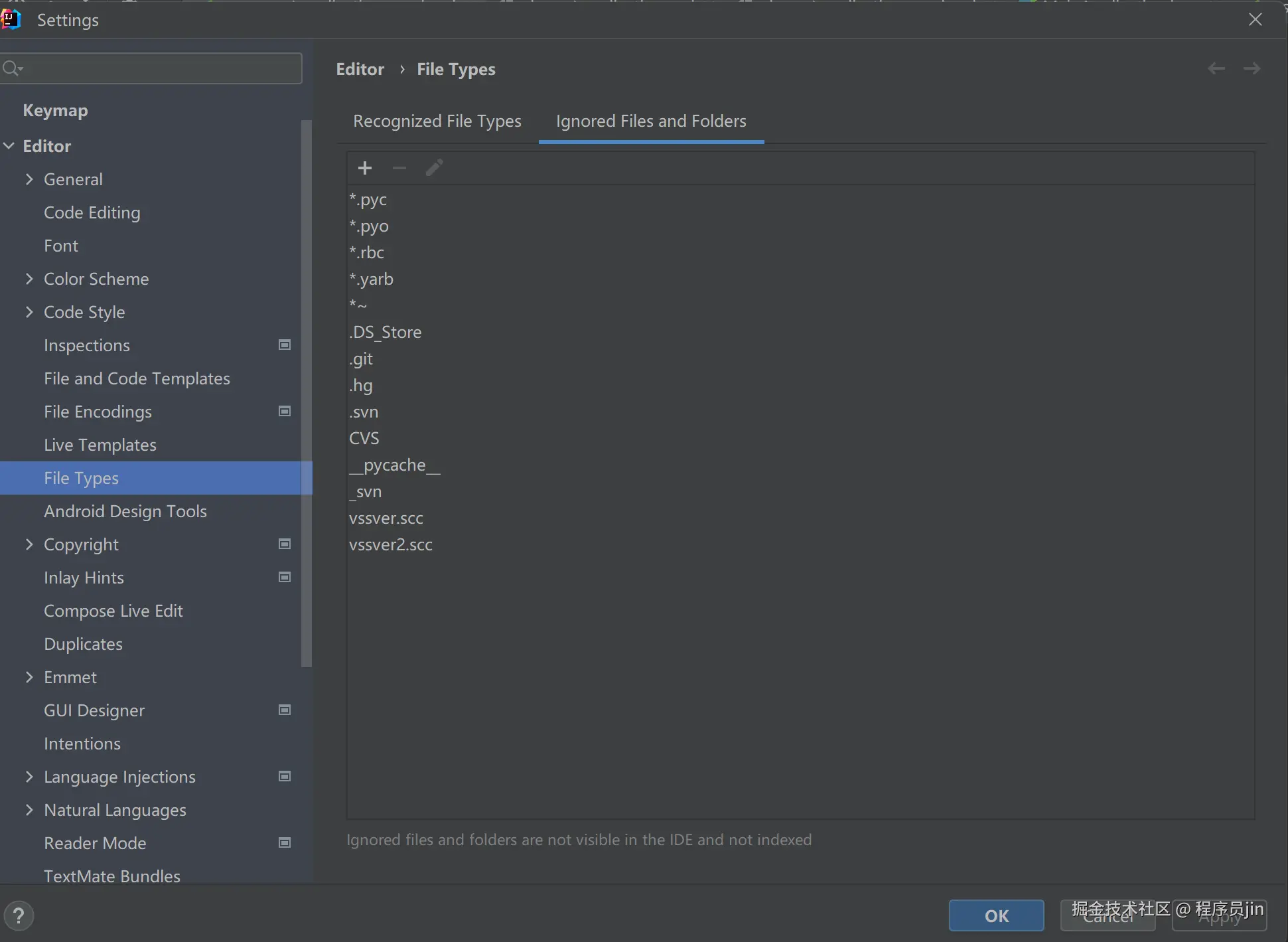Click the settings search input field
This screenshot has height=942, width=1288.
coord(159,68)
